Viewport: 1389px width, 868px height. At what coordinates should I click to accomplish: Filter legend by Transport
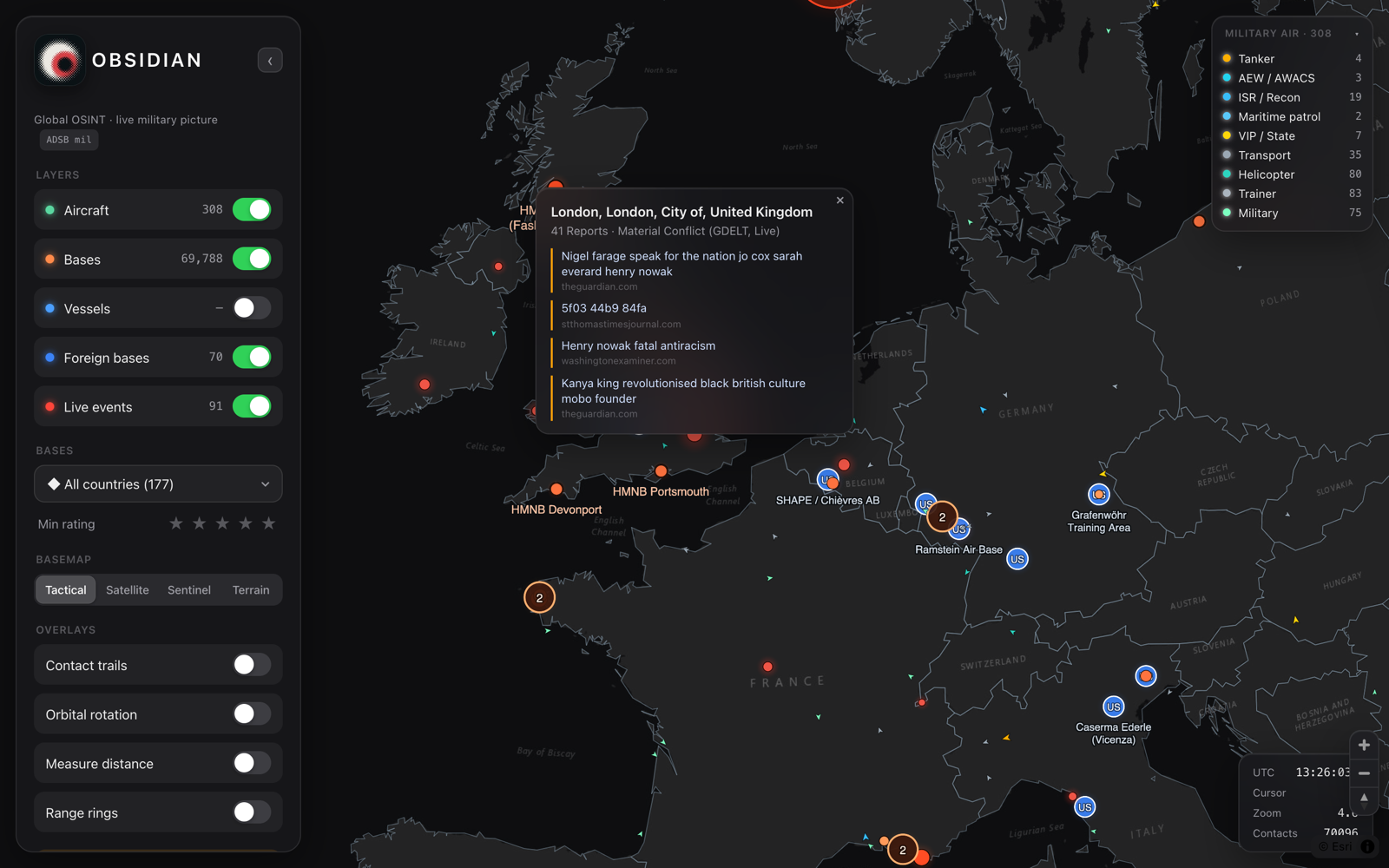(1291, 155)
